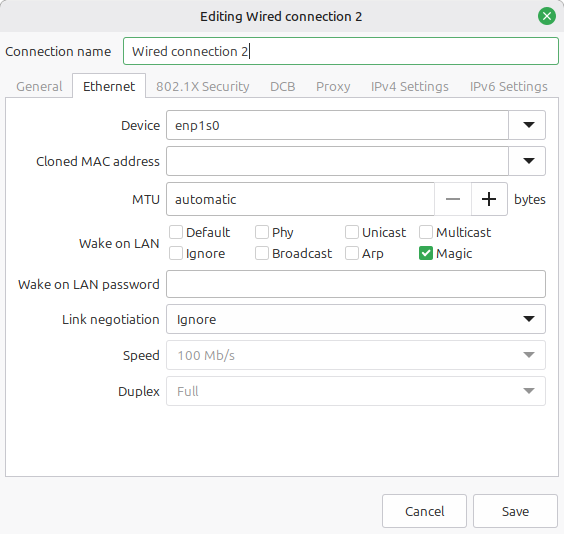Open the Link negotiation dropdown

coord(356,319)
